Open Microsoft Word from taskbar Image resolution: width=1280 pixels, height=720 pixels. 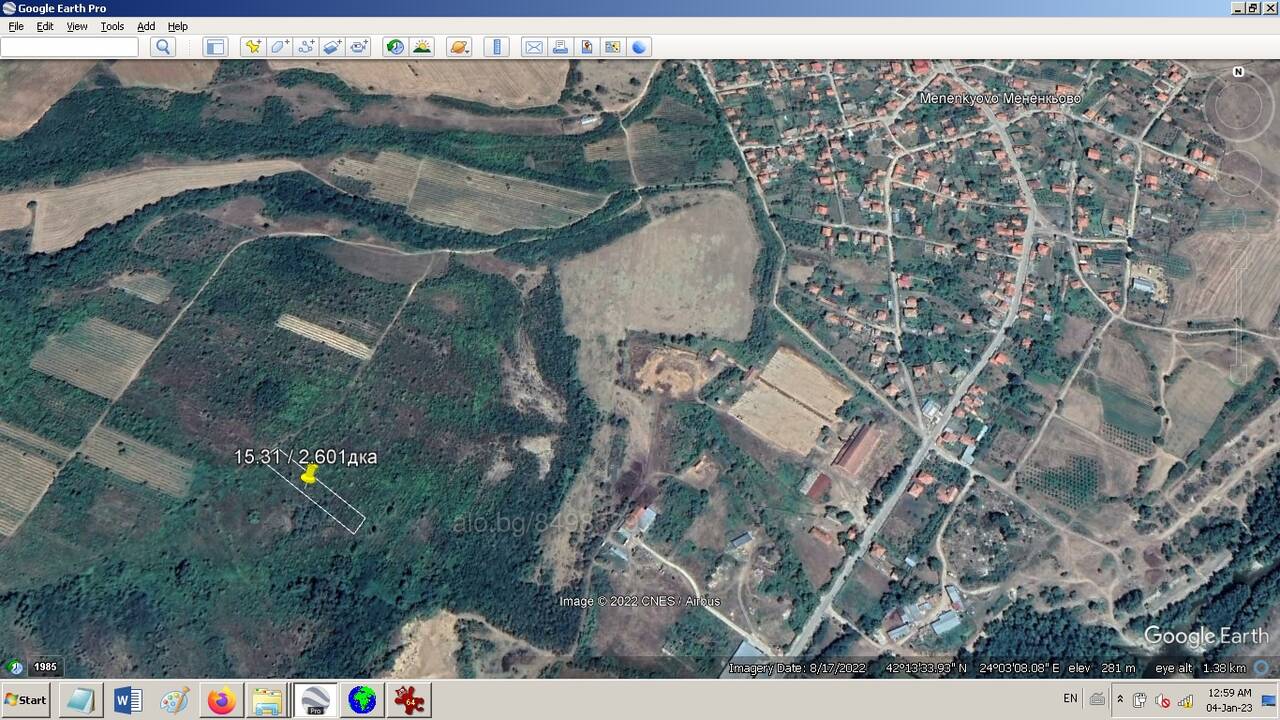coord(128,700)
